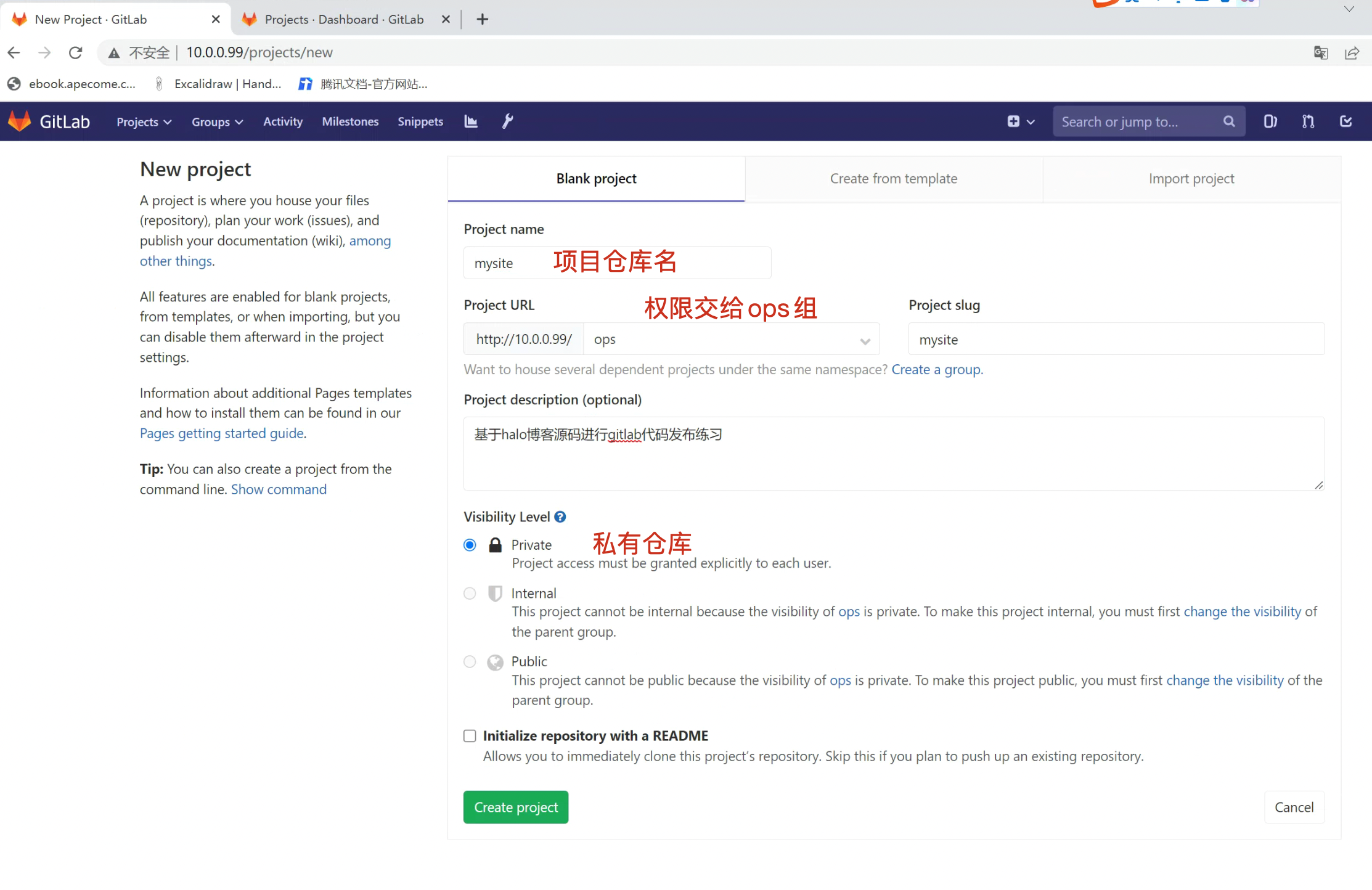The width and height of the screenshot is (1372, 890).
Task: Click the GitLab fox logo
Action: (20, 121)
